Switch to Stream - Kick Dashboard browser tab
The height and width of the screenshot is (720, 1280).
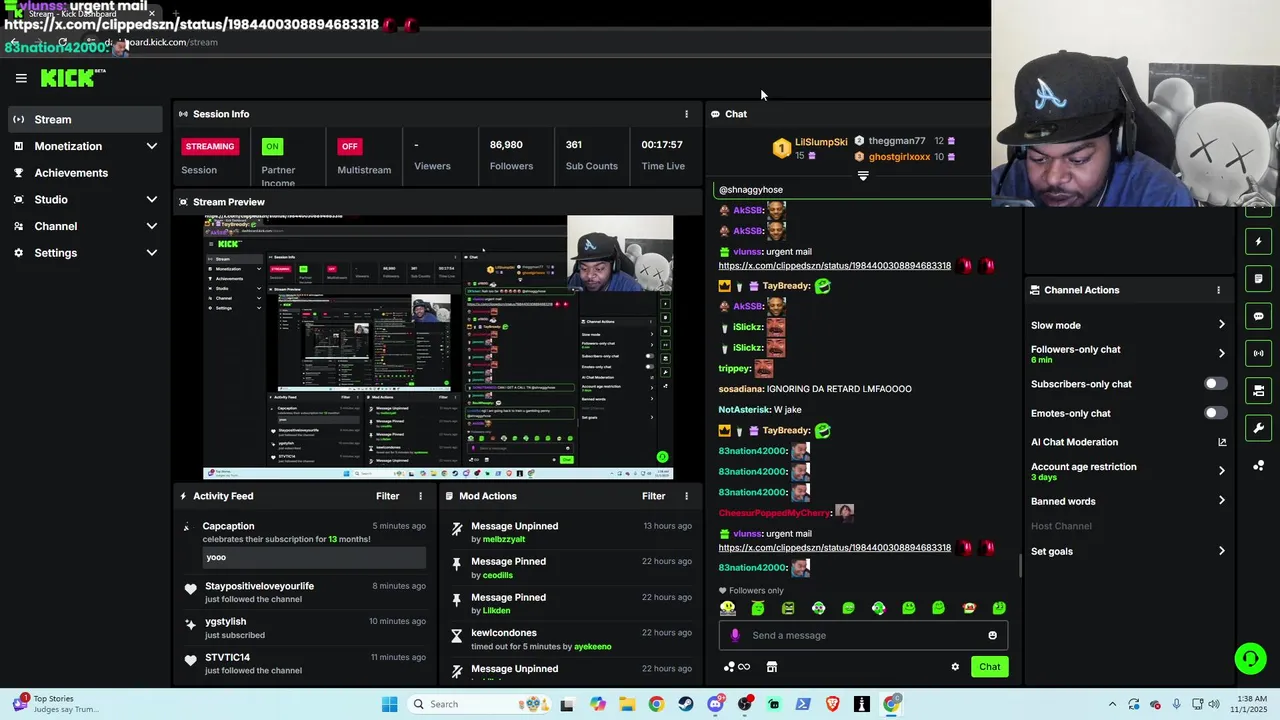click(85, 14)
